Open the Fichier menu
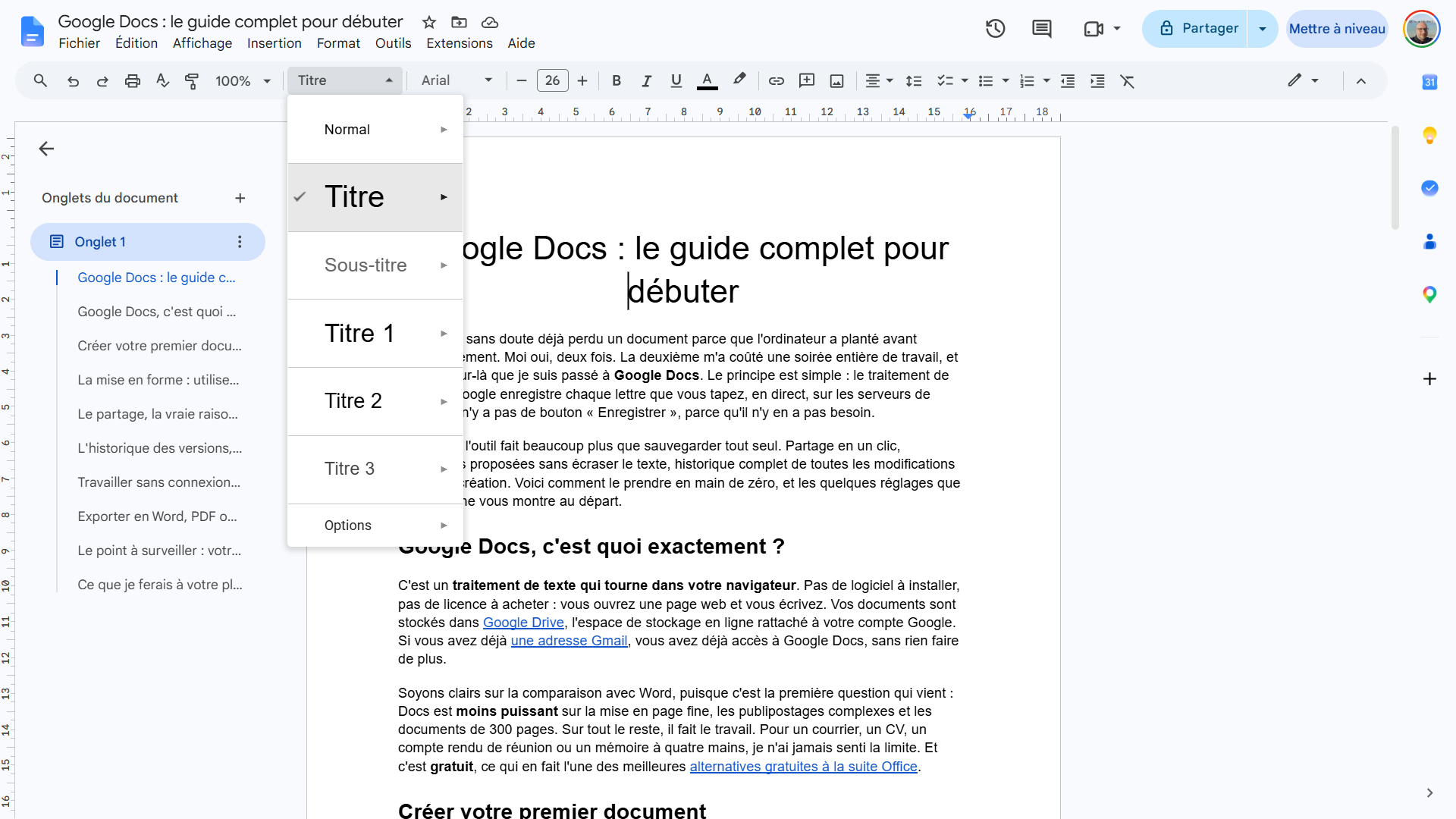The image size is (1456, 819). coord(79,43)
